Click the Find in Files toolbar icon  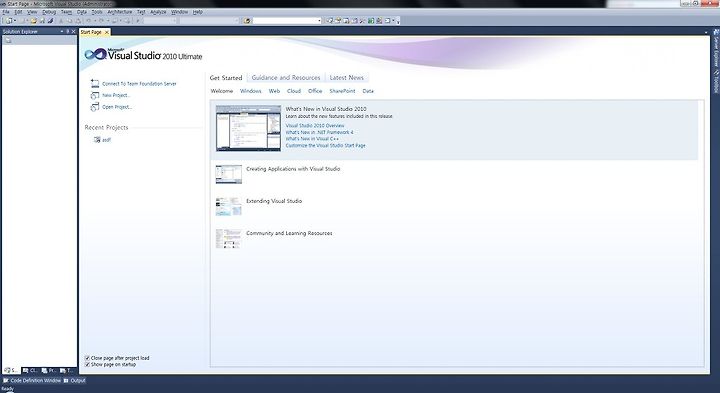click(x=248, y=21)
